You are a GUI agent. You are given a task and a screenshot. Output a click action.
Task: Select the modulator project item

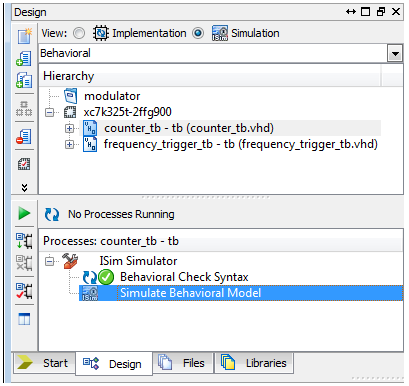click(112, 96)
